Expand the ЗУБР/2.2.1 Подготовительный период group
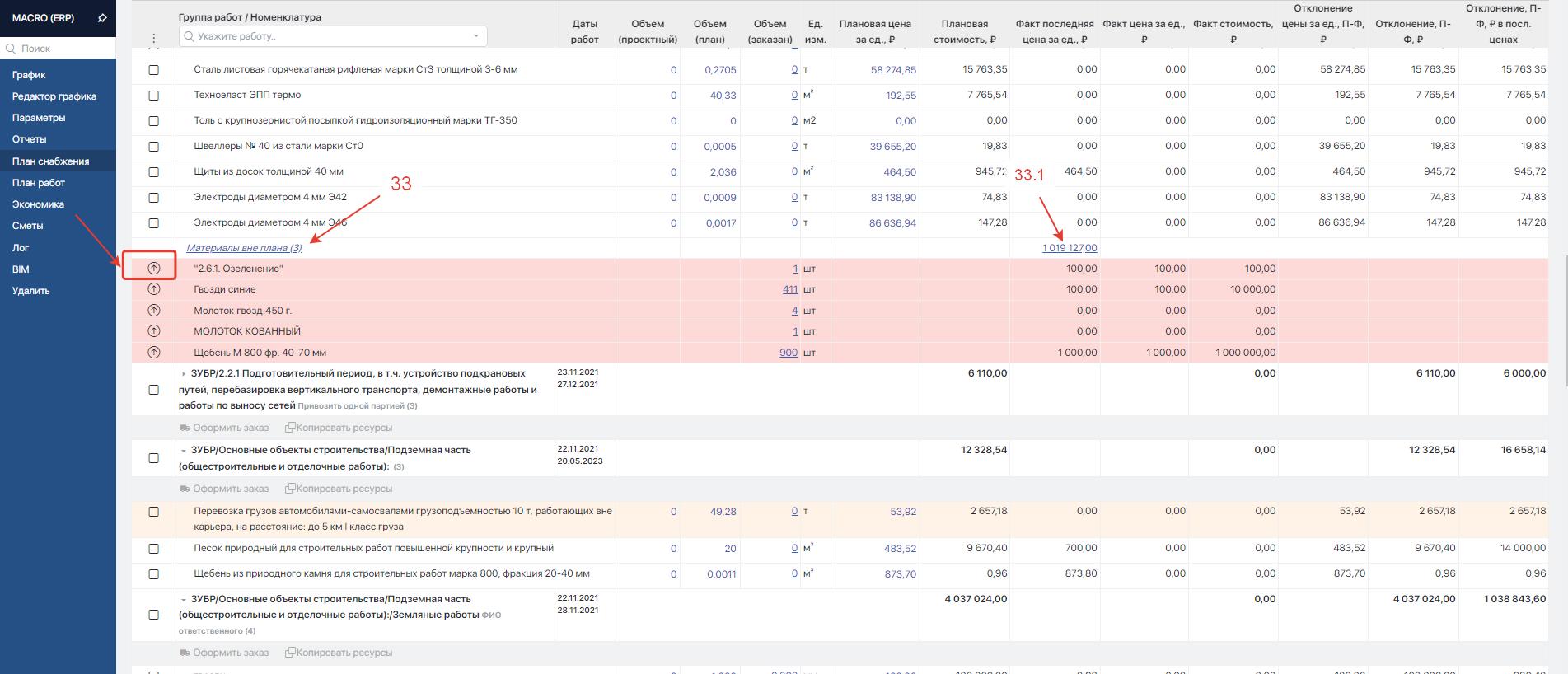Image resolution: width=1568 pixels, height=674 pixels. click(183, 374)
